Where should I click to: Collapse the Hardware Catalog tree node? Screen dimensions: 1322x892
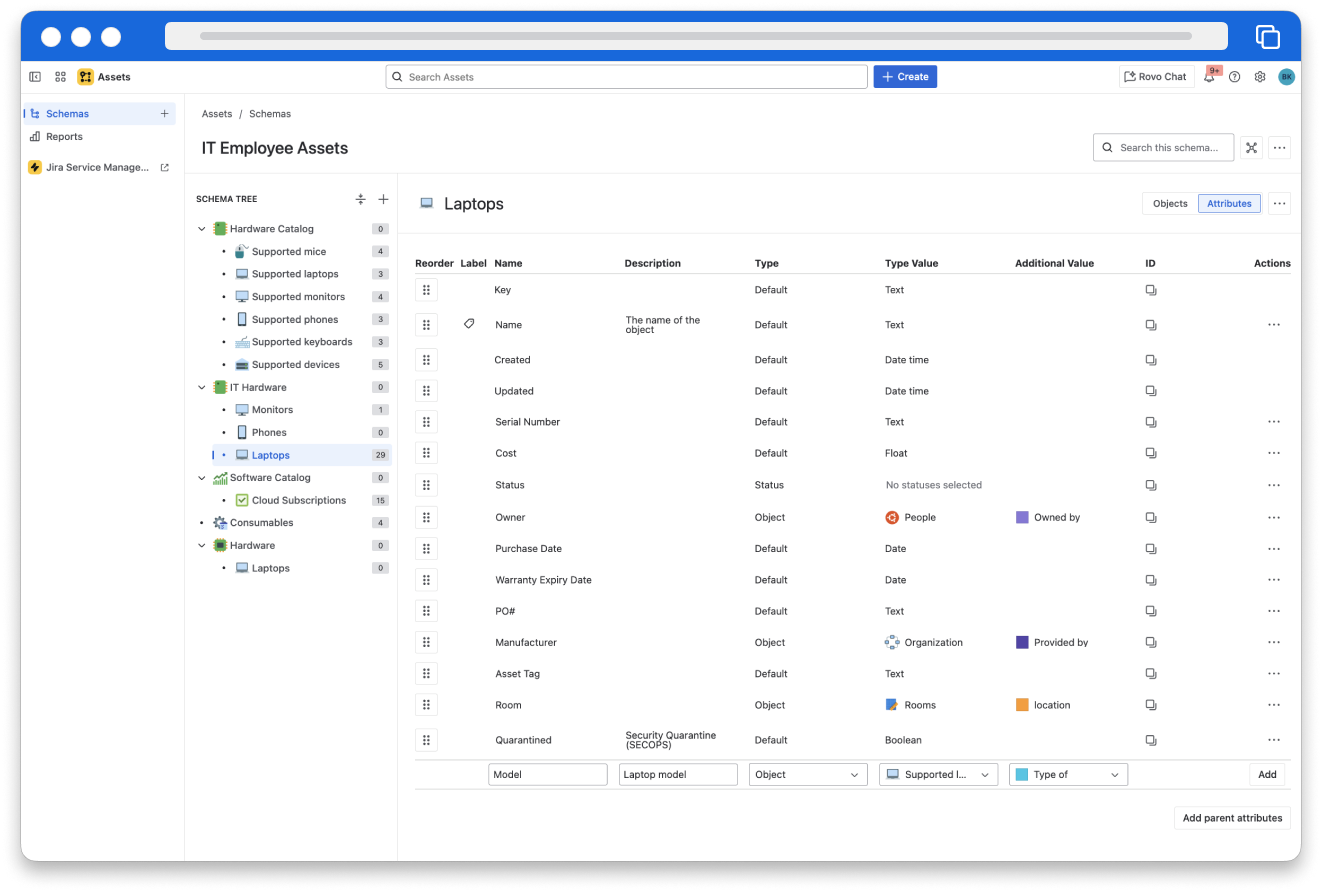click(x=202, y=229)
